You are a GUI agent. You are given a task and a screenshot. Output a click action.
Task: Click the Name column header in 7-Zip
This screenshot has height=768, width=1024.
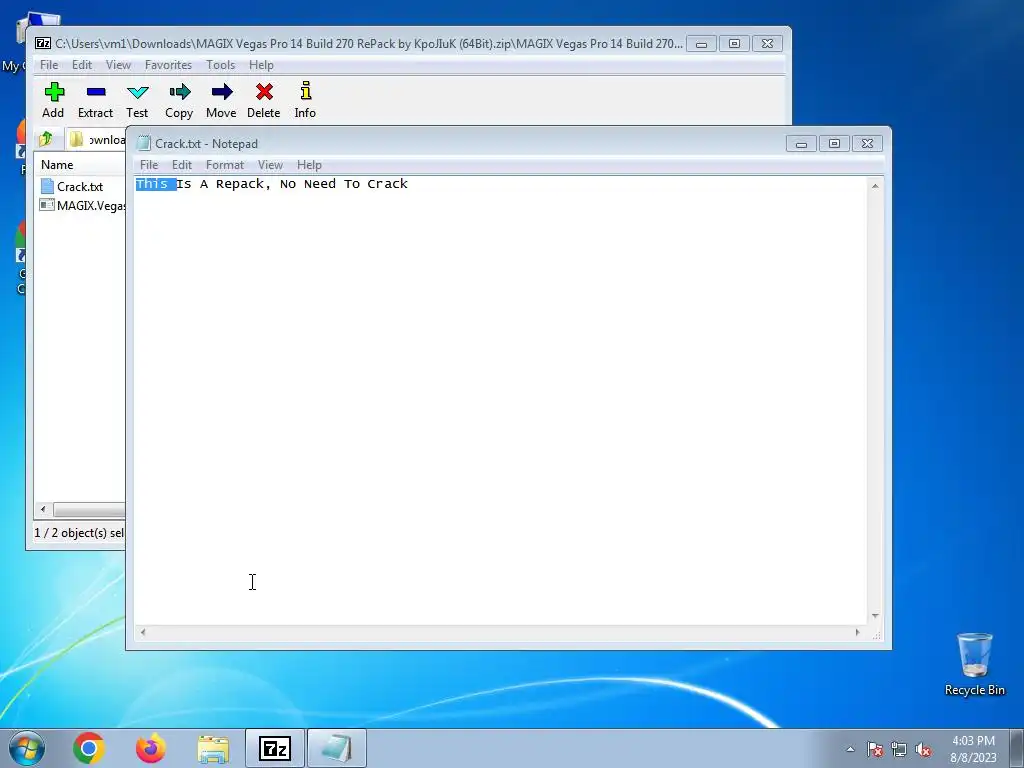click(57, 165)
